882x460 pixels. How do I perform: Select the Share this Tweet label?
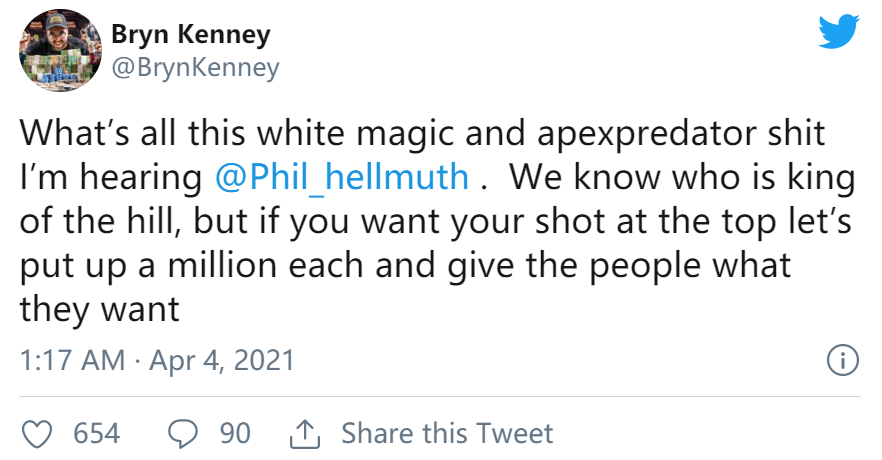[x=447, y=434]
